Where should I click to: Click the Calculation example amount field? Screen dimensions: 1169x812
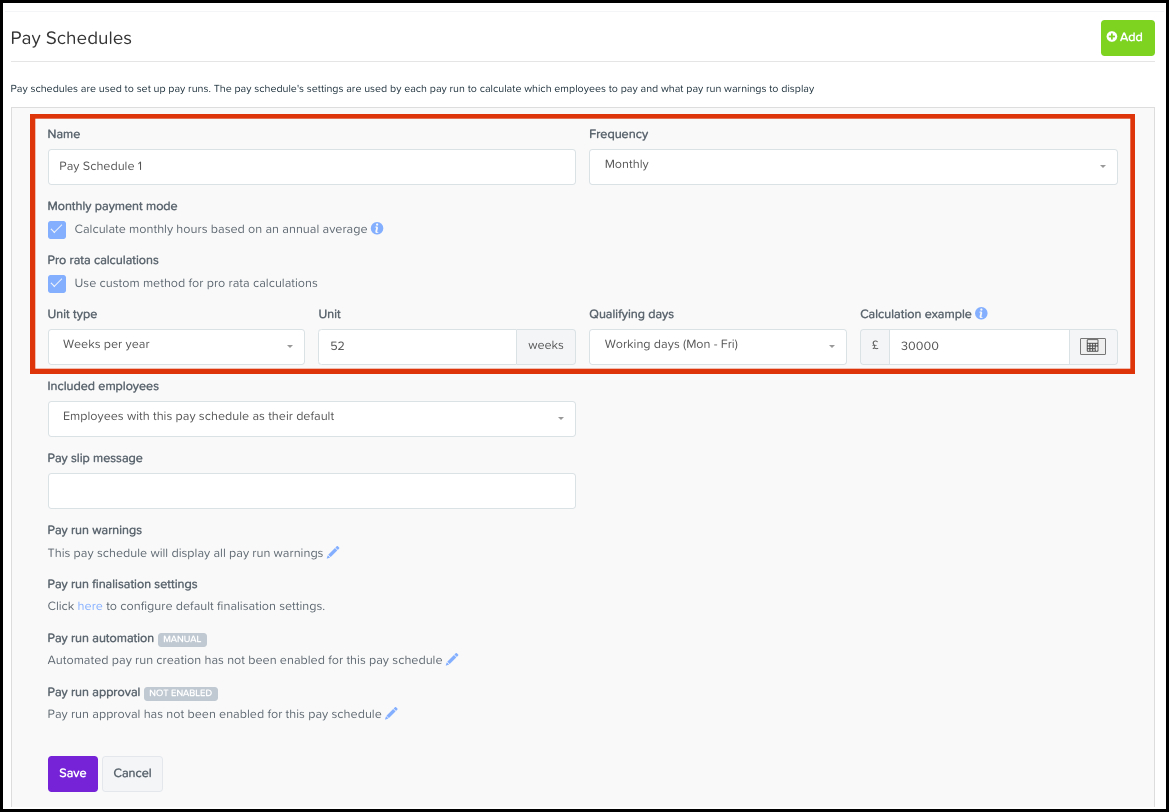point(978,346)
